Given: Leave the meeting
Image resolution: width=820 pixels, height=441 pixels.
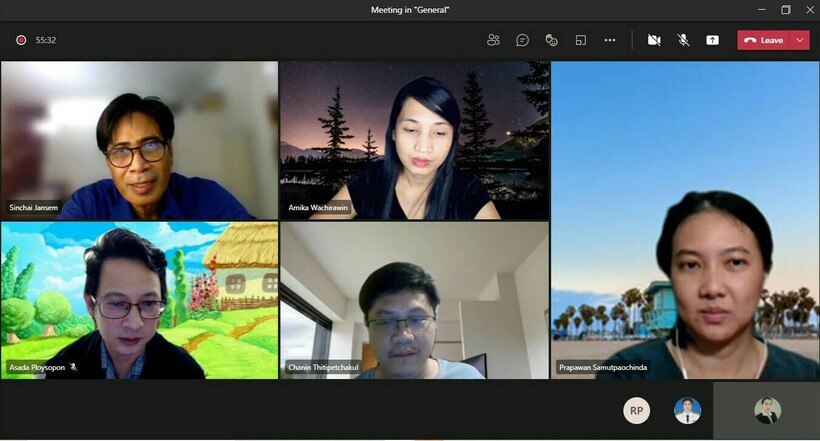Looking at the screenshot, I should (764, 40).
